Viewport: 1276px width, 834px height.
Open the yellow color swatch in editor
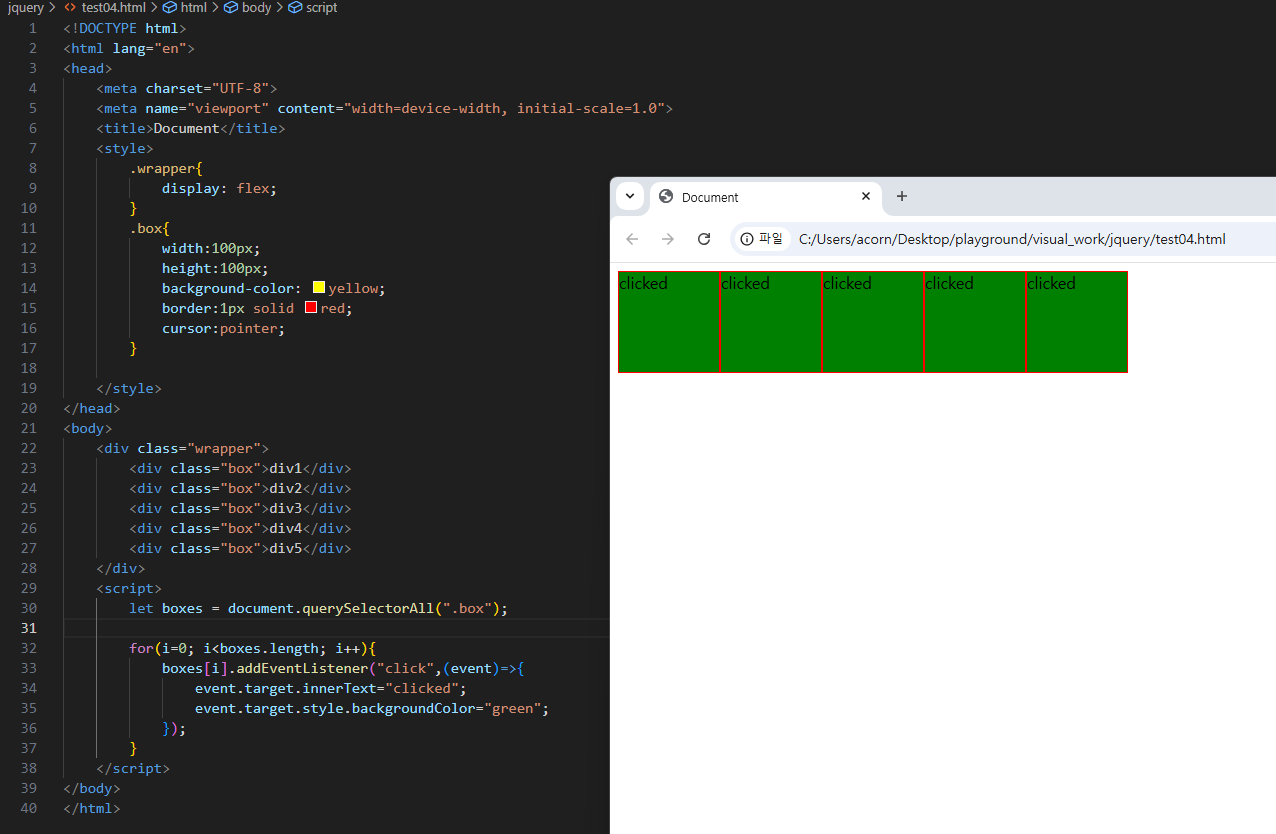click(319, 287)
